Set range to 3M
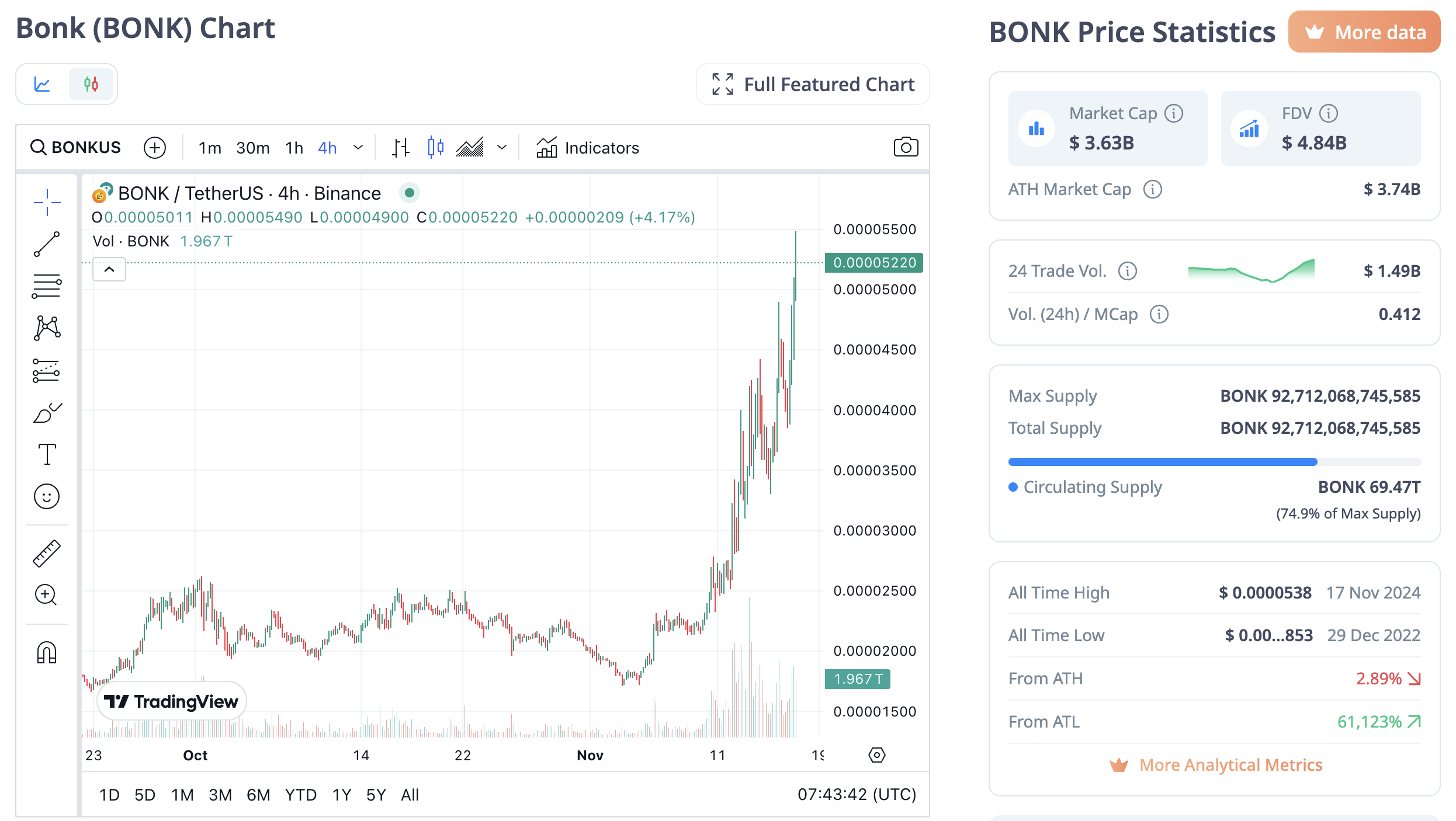 [220, 795]
